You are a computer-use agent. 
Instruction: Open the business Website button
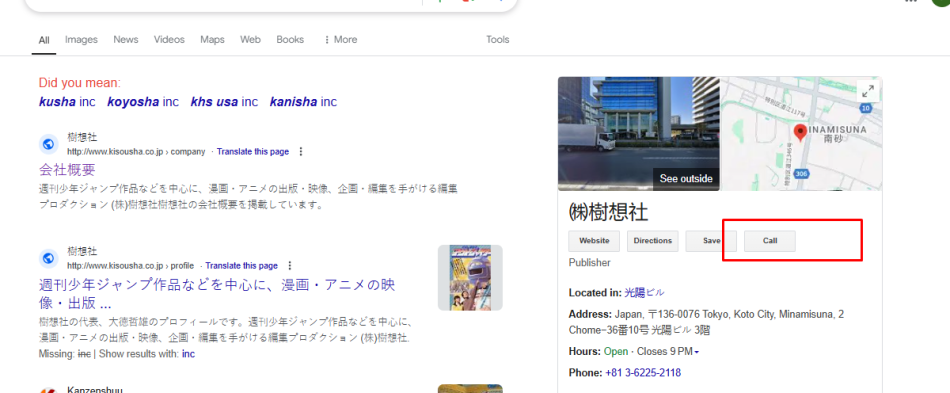[594, 240]
